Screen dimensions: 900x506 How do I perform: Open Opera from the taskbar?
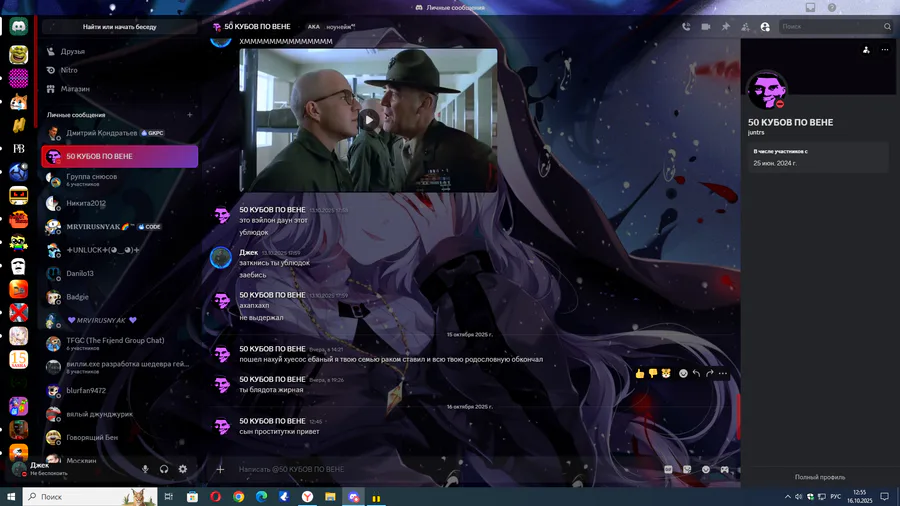(x=215, y=497)
